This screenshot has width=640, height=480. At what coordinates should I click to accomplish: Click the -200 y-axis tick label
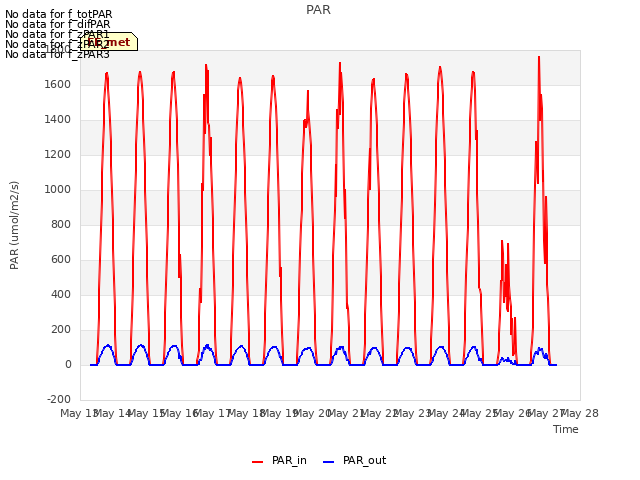tap(59, 399)
